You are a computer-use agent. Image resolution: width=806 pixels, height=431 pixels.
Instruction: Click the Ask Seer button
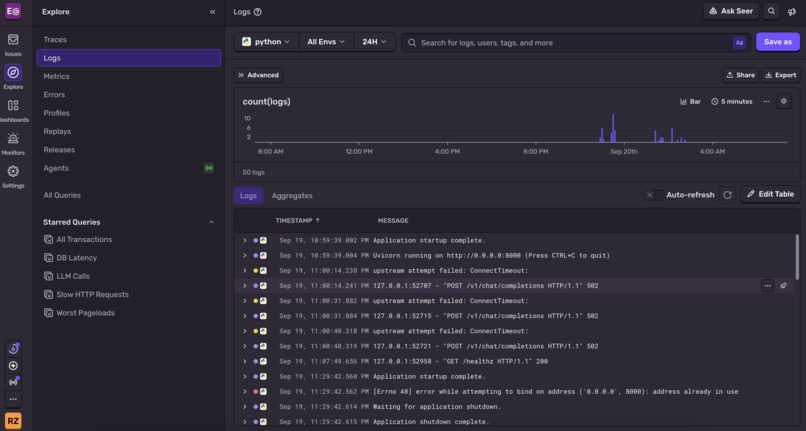click(x=730, y=11)
